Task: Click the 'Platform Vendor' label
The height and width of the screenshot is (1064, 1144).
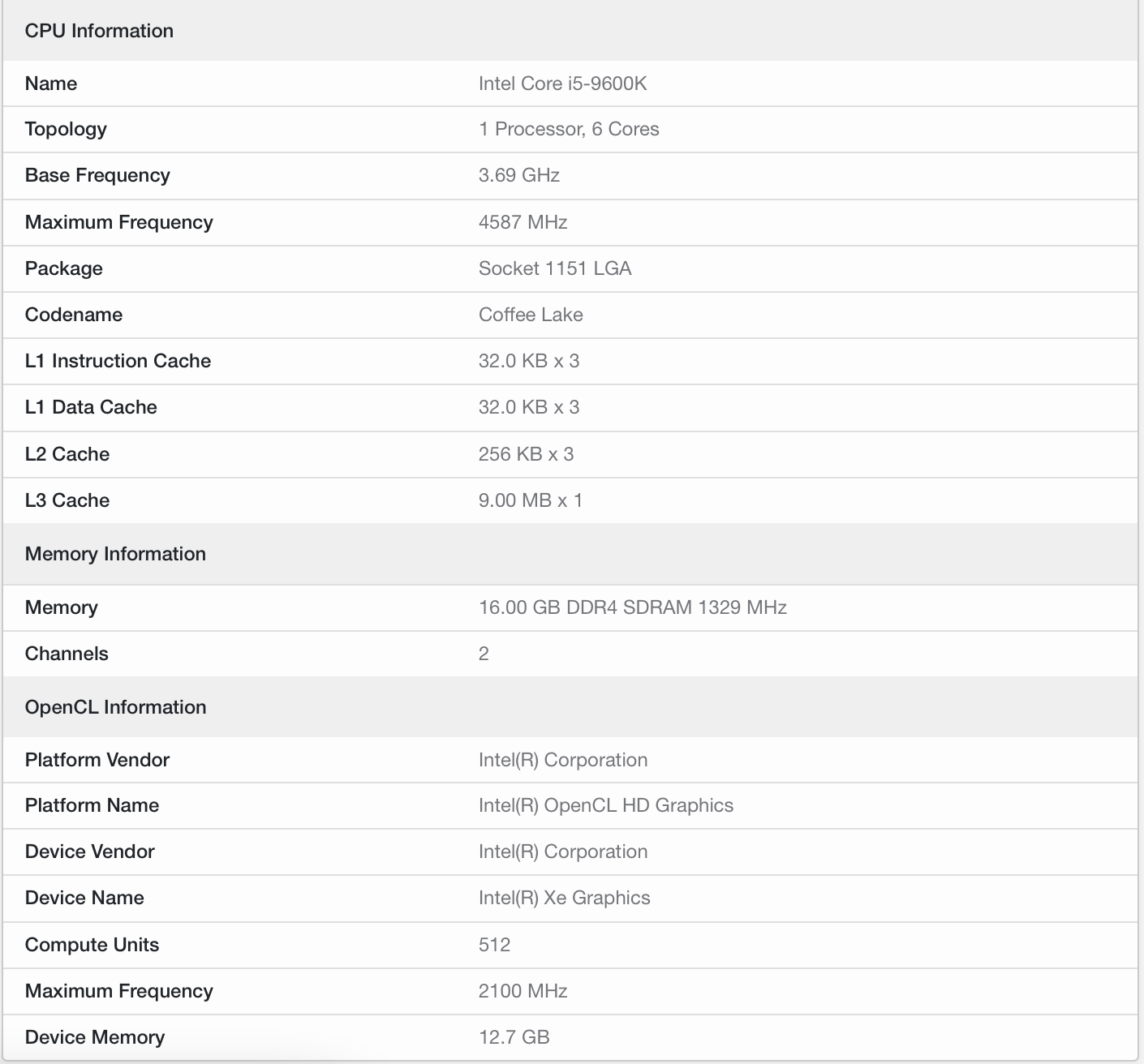Action: point(97,760)
